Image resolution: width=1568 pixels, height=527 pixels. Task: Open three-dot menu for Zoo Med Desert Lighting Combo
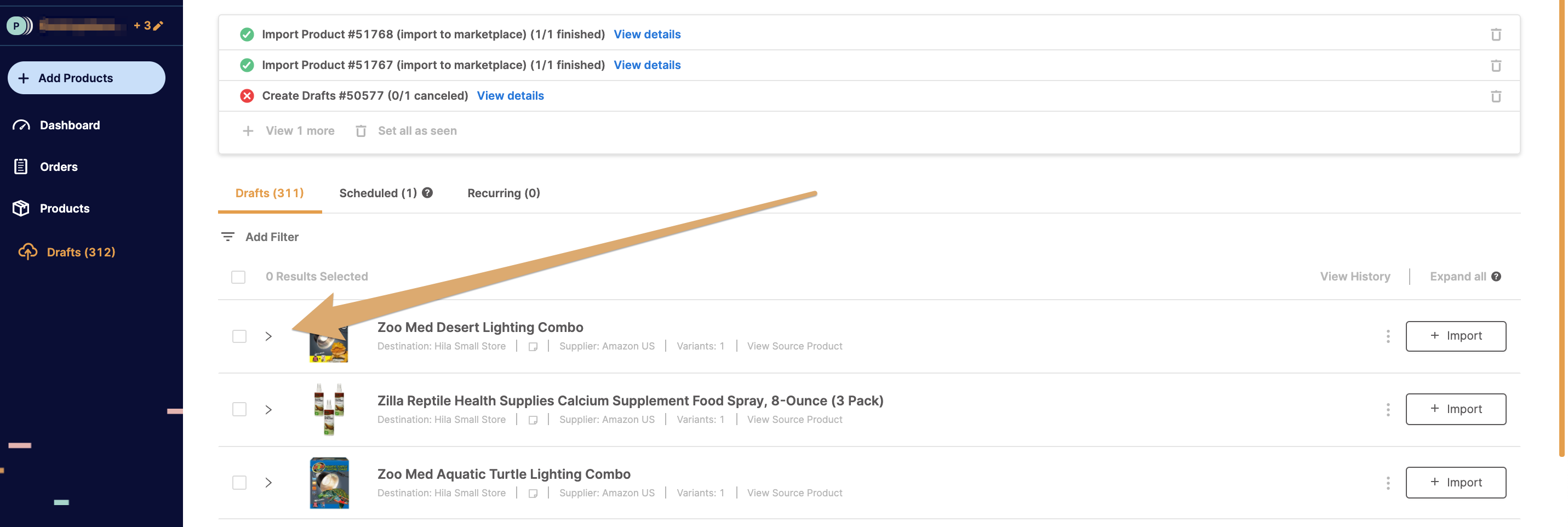(1387, 336)
